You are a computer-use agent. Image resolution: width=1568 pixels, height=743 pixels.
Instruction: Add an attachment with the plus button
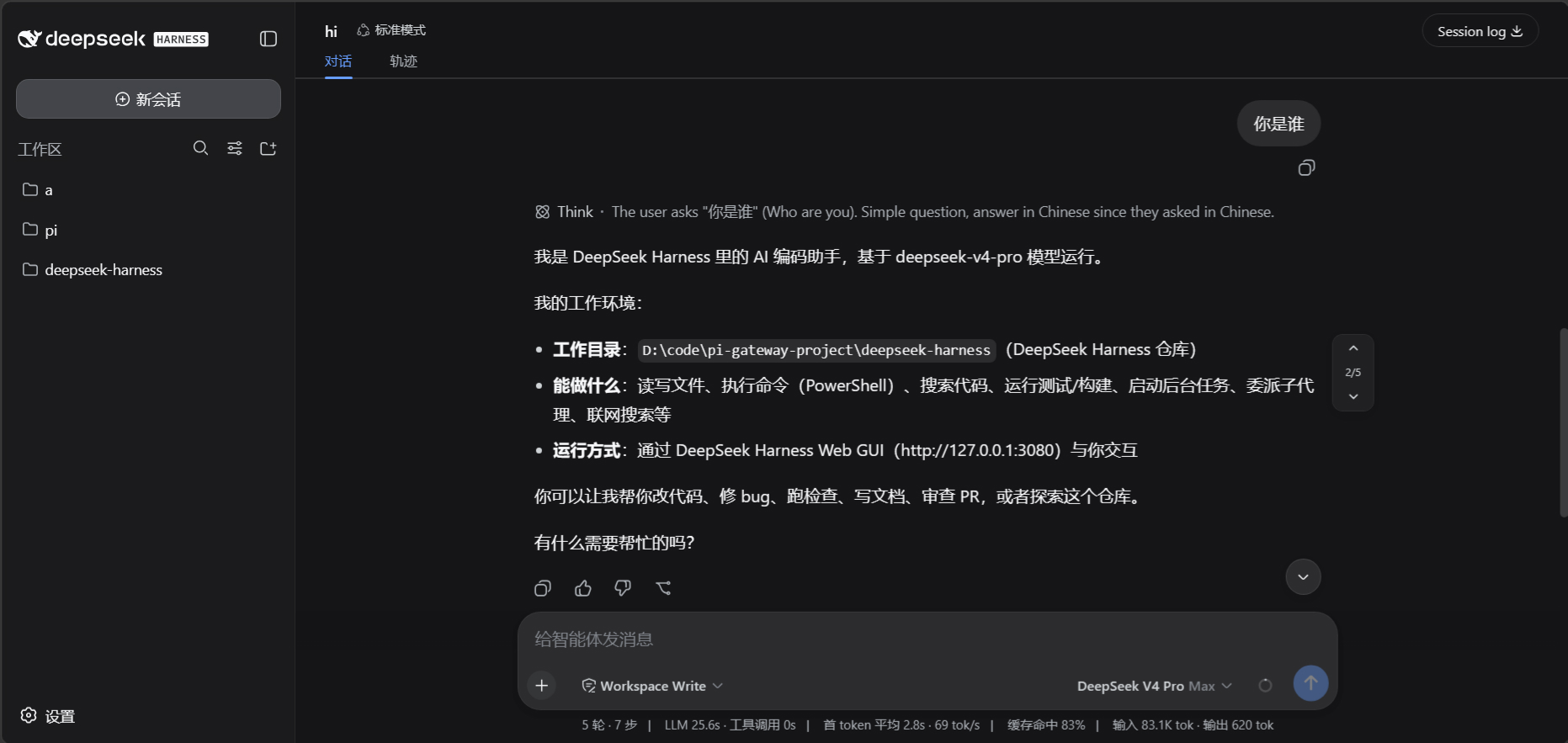[542, 686]
